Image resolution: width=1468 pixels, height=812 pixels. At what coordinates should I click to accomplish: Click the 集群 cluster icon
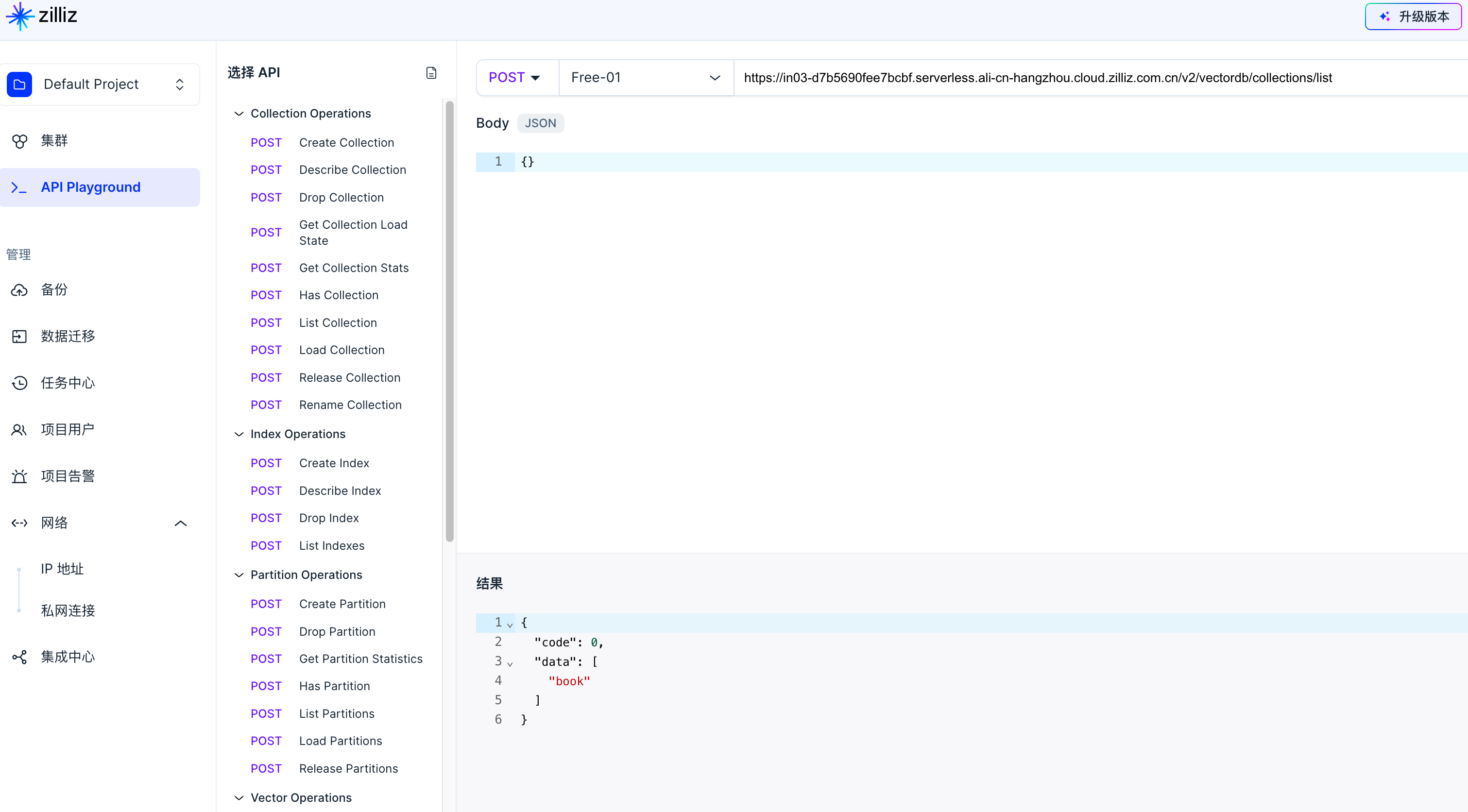point(19,141)
